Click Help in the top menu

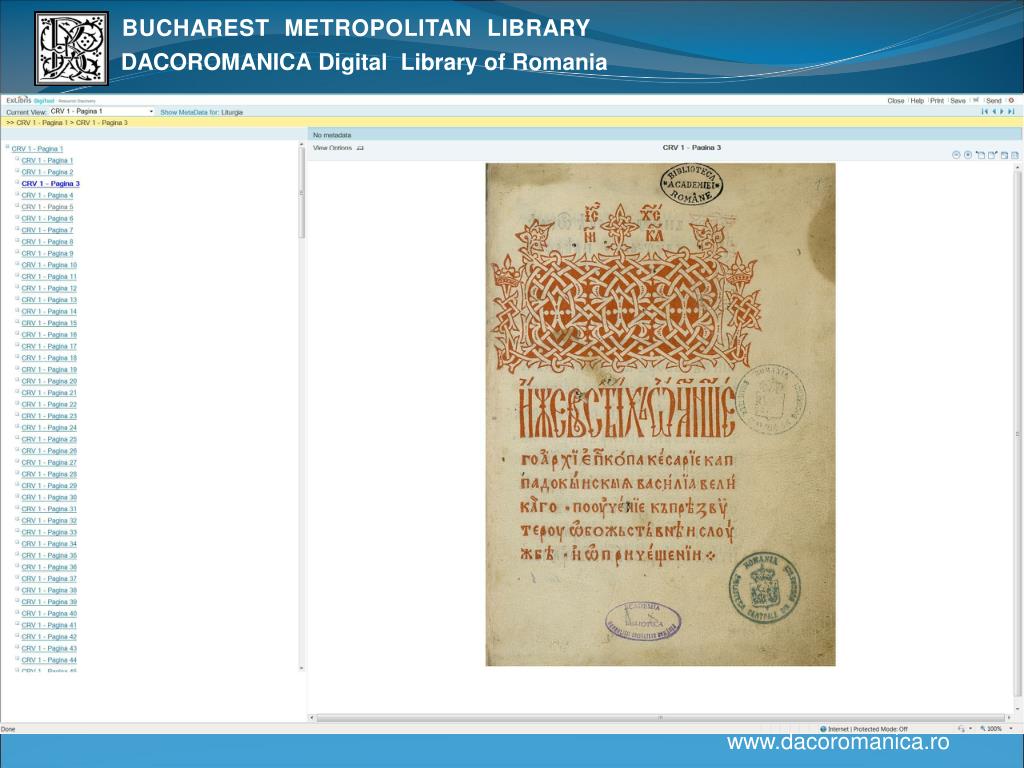[917, 101]
